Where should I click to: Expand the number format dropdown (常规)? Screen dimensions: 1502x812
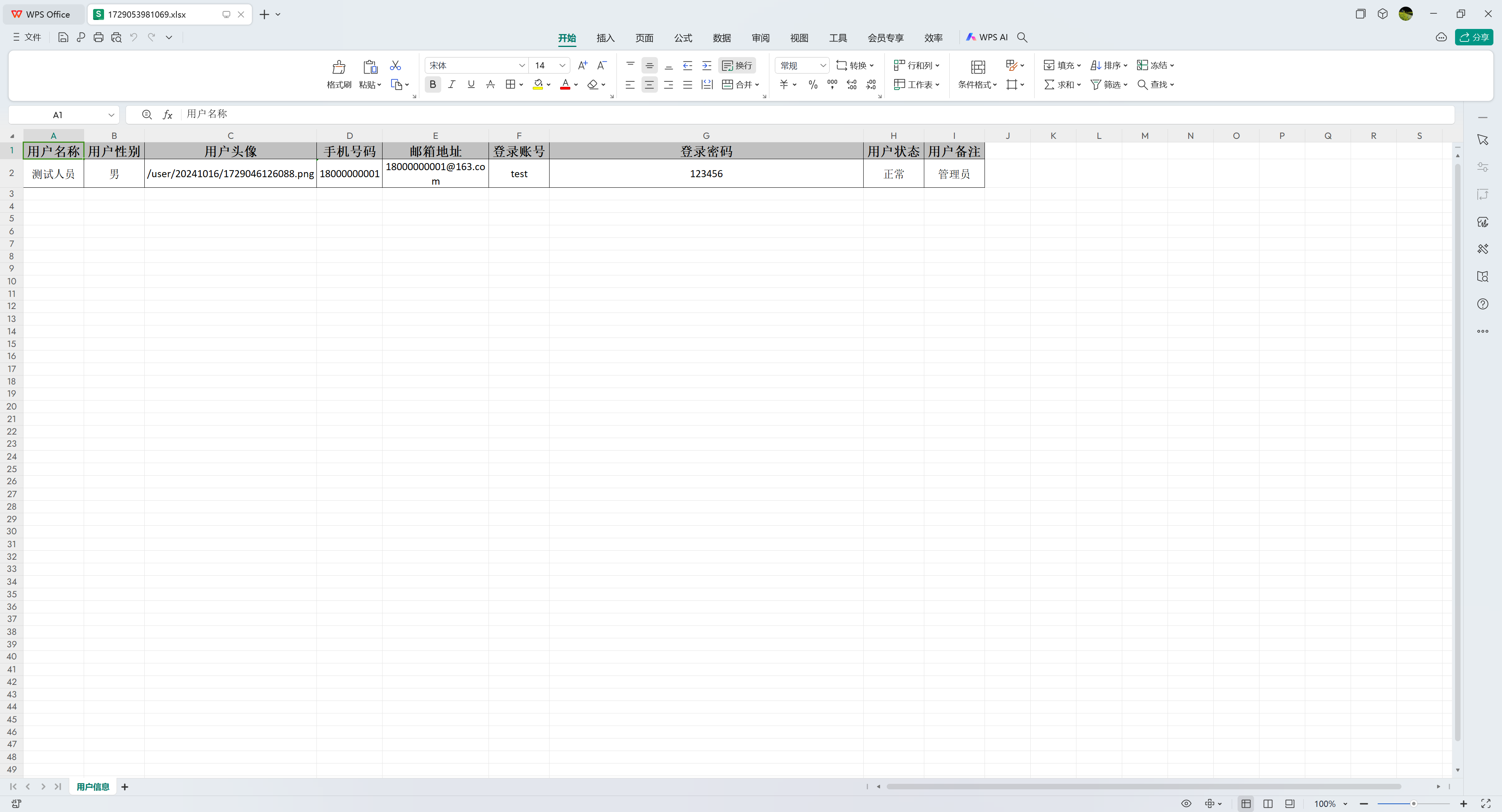coord(823,65)
